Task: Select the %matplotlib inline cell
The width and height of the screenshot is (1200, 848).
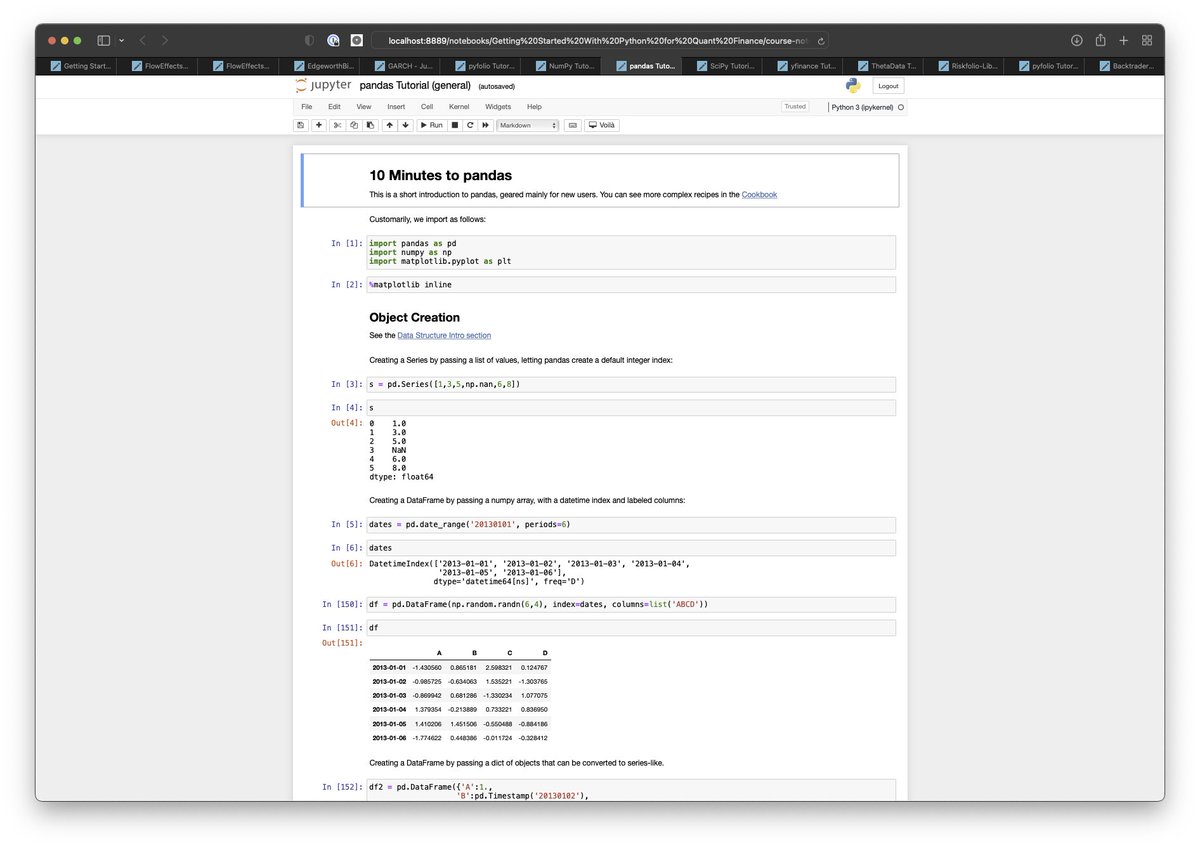Action: (631, 284)
